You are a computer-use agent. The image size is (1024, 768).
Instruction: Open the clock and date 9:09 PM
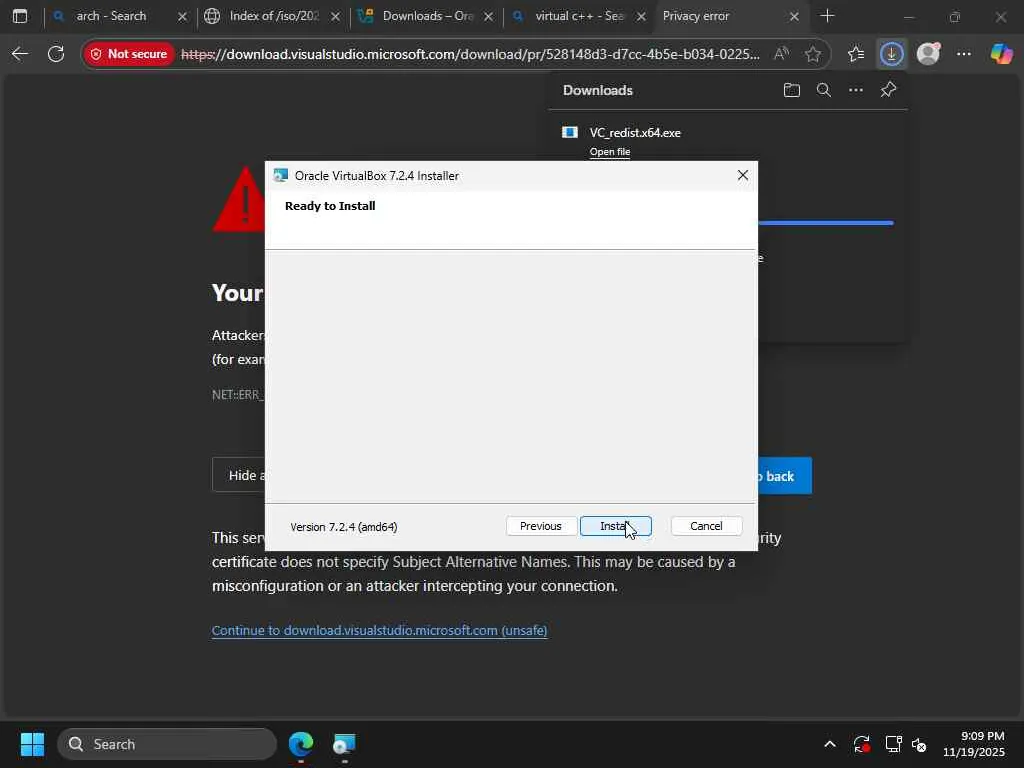pos(973,744)
